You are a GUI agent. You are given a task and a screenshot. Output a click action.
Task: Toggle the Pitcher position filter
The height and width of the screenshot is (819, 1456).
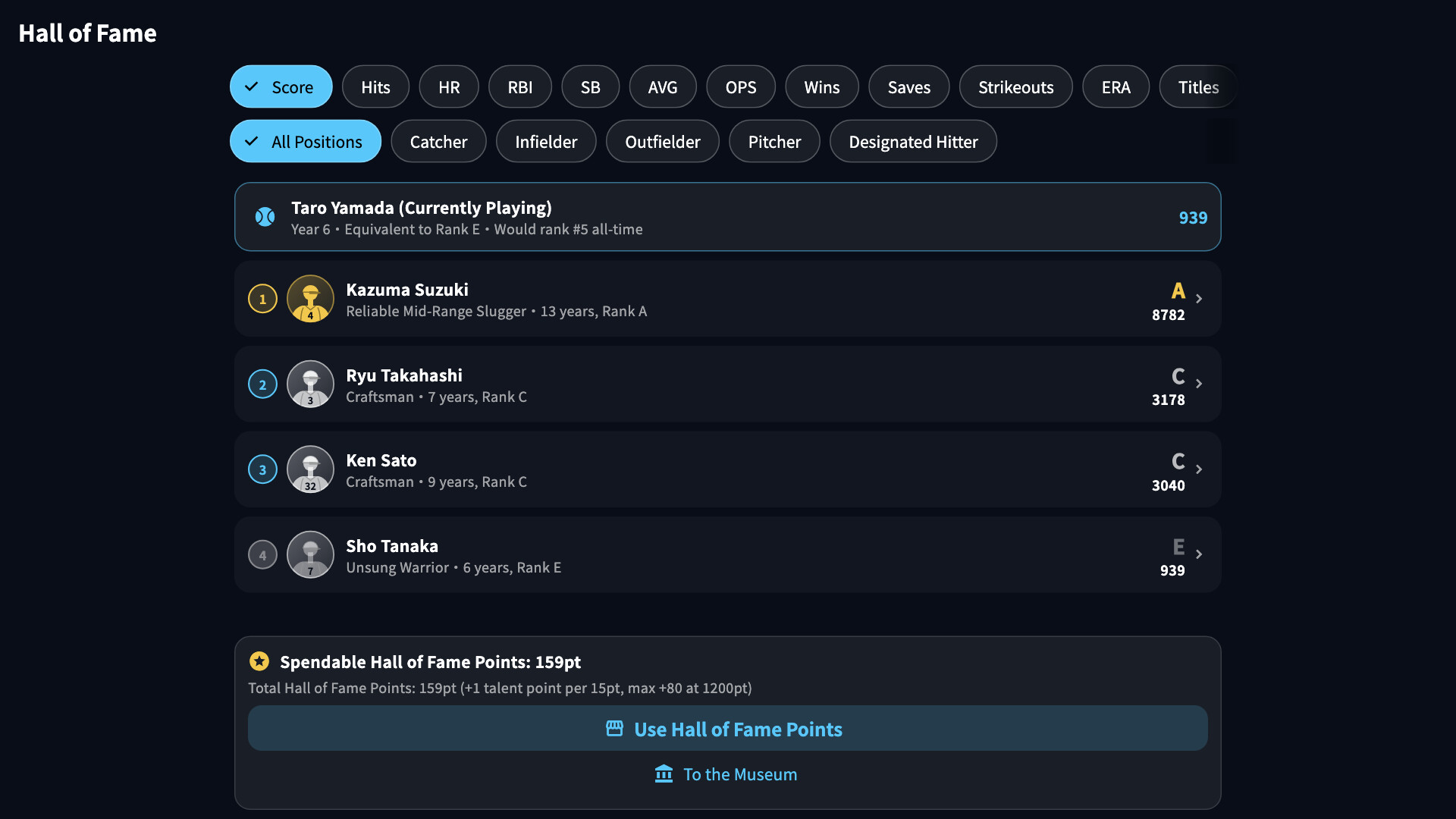tap(774, 142)
